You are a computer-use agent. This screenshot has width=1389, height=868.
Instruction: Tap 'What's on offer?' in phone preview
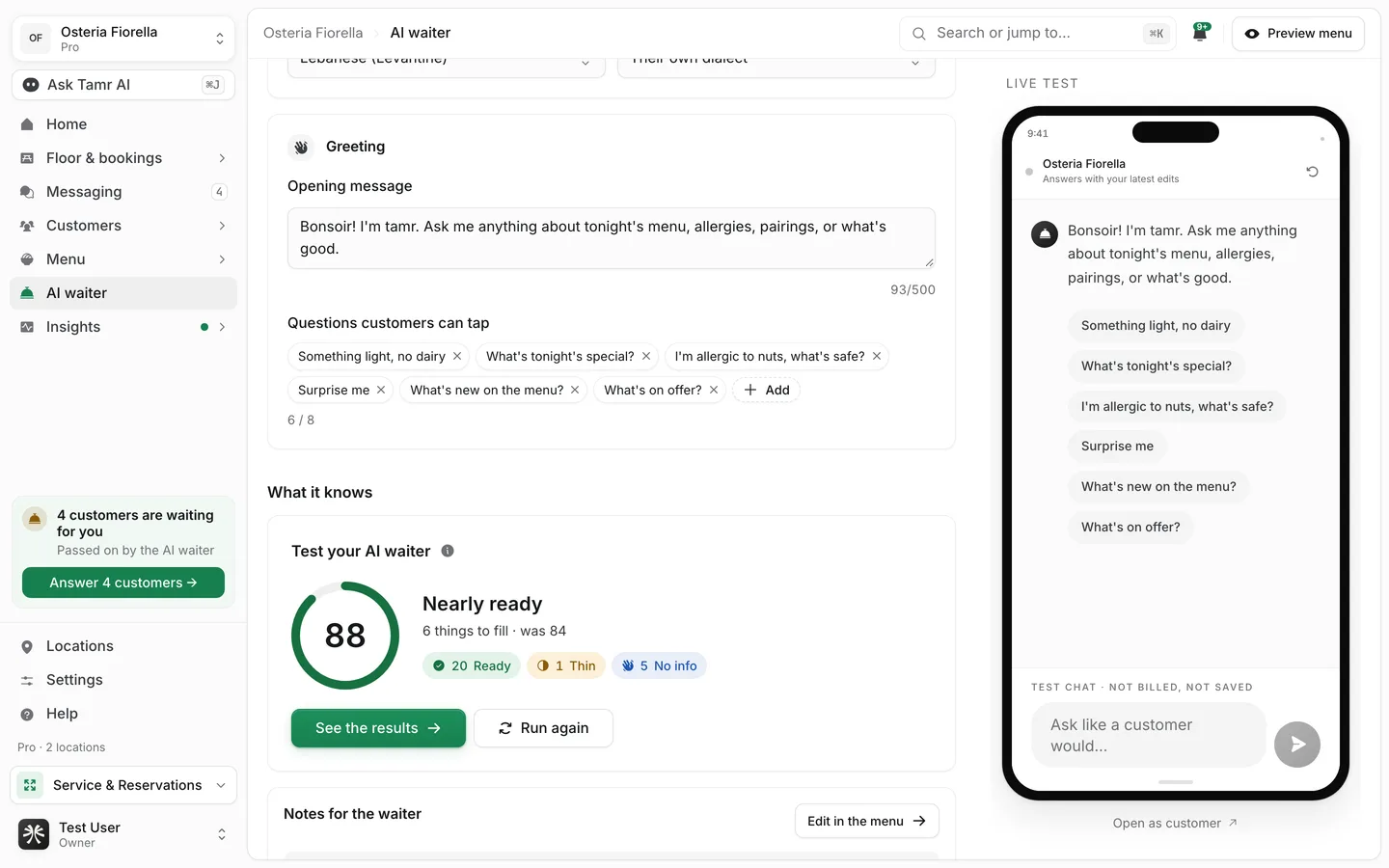(1130, 528)
